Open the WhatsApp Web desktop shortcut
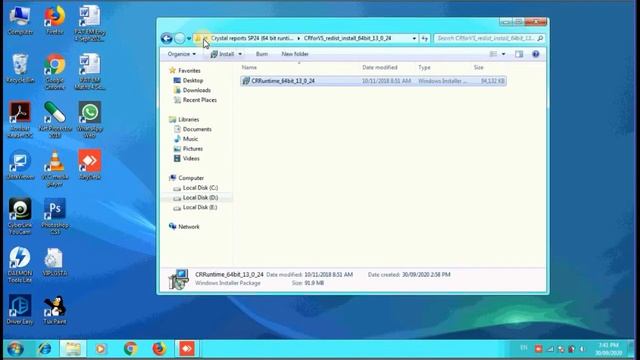 coord(90,120)
